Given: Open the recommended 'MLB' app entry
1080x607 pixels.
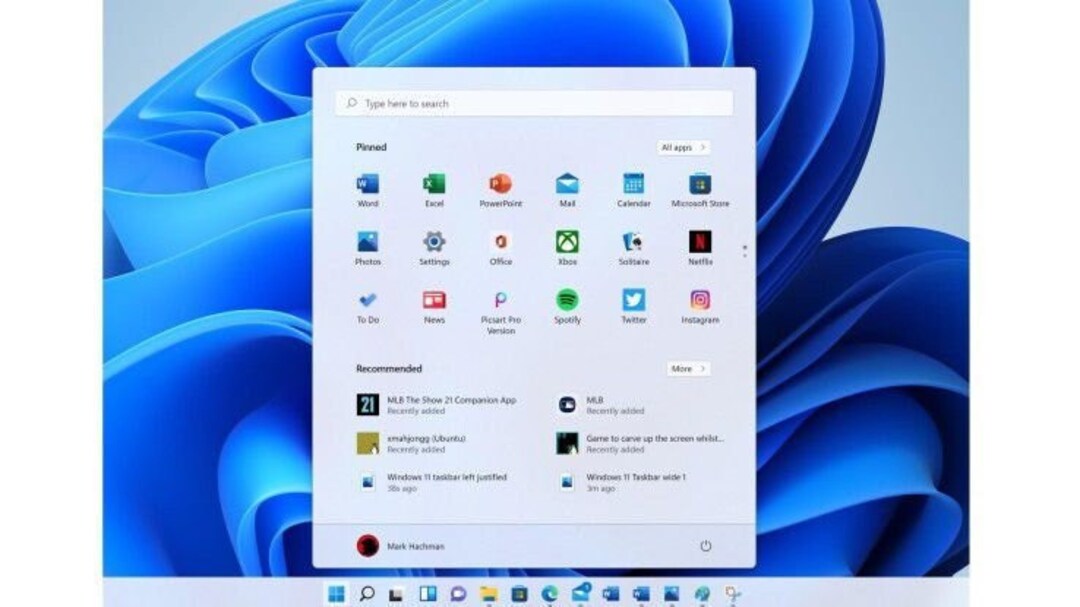Looking at the screenshot, I should [601, 405].
